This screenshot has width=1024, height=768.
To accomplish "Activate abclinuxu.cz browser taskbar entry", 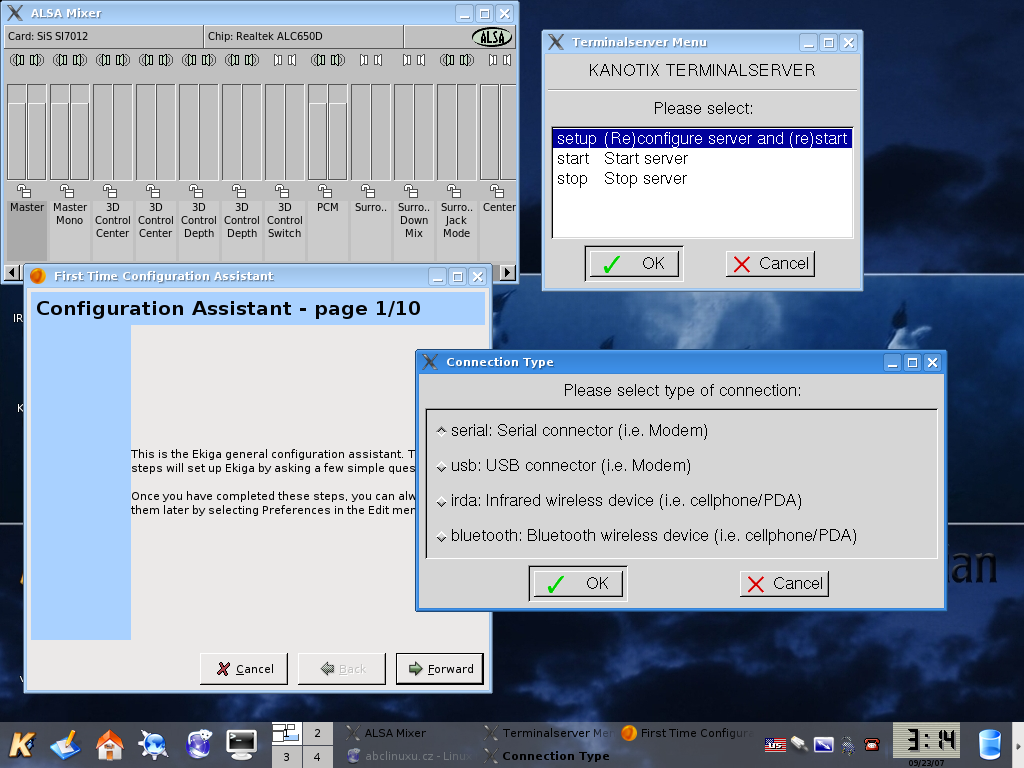I will pyautogui.click(x=411, y=756).
